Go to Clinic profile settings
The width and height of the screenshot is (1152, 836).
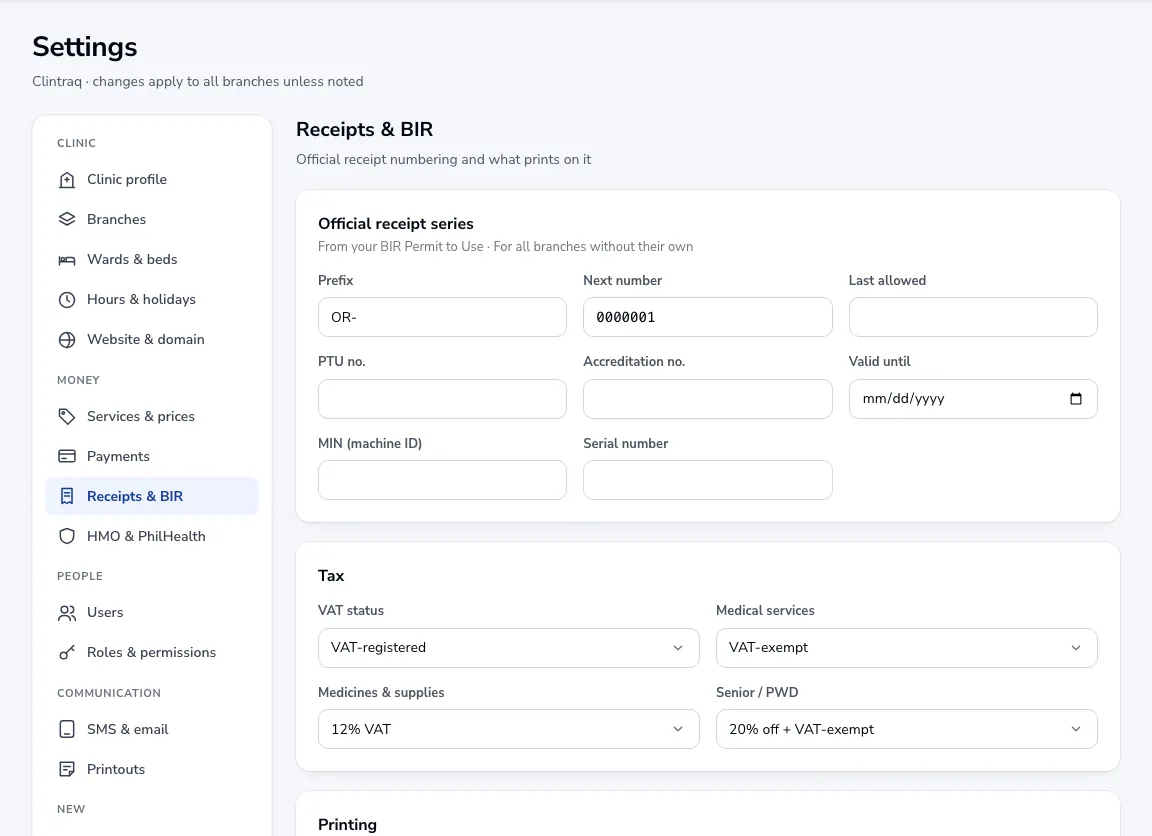tap(152, 180)
